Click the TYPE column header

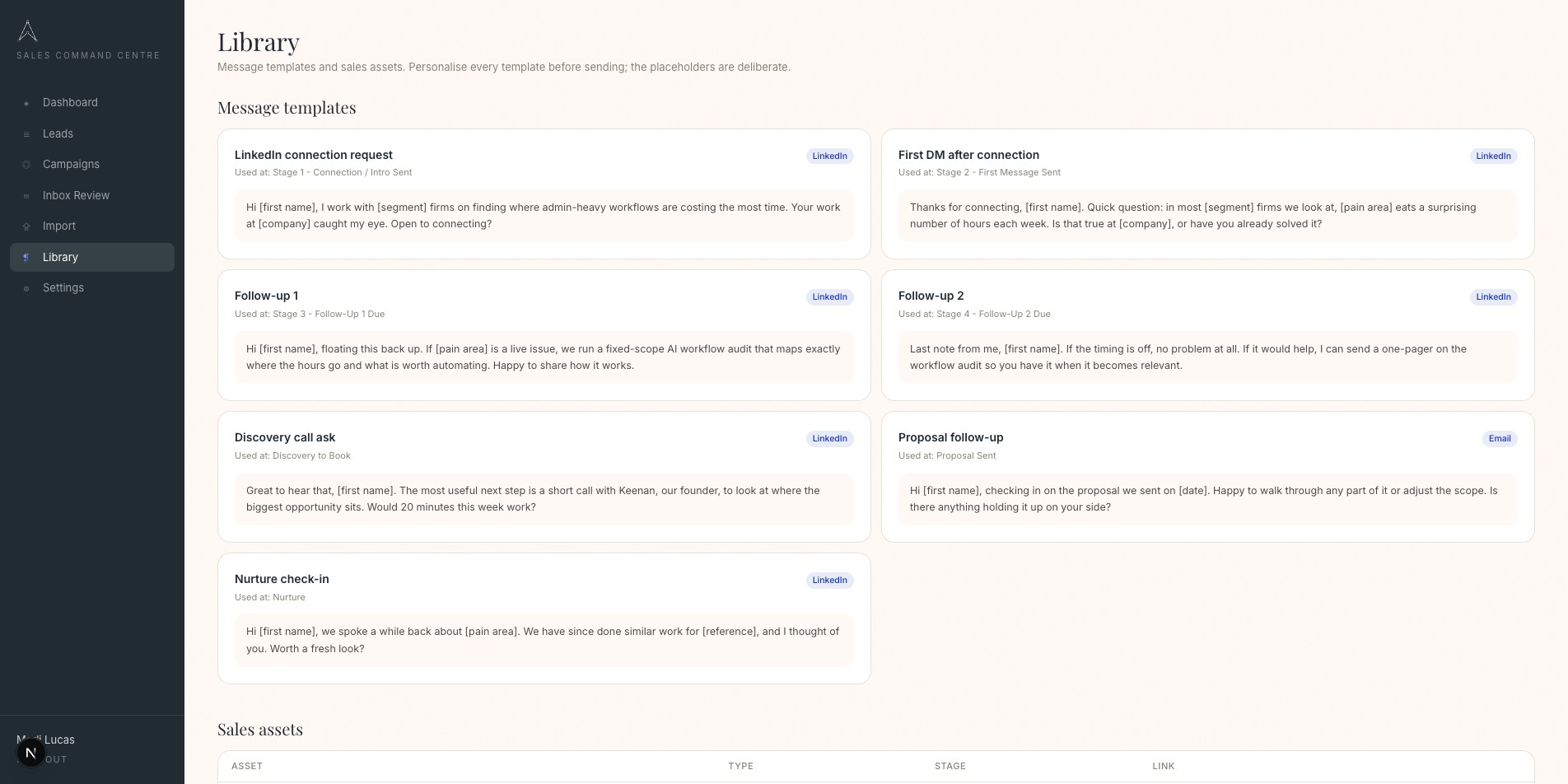tap(740, 766)
